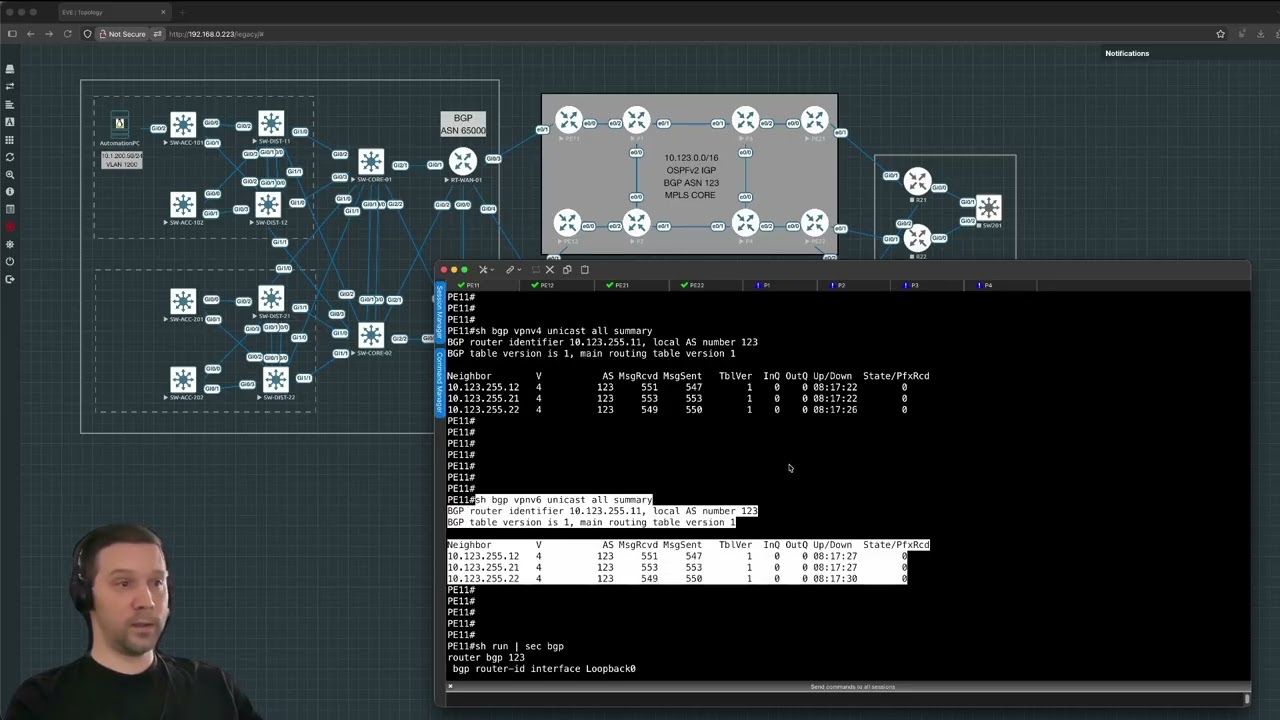This screenshot has height=720, width=1280.
Task: Open Networks list icon in EVE sidebar
Action: pyautogui.click(x=10, y=86)
